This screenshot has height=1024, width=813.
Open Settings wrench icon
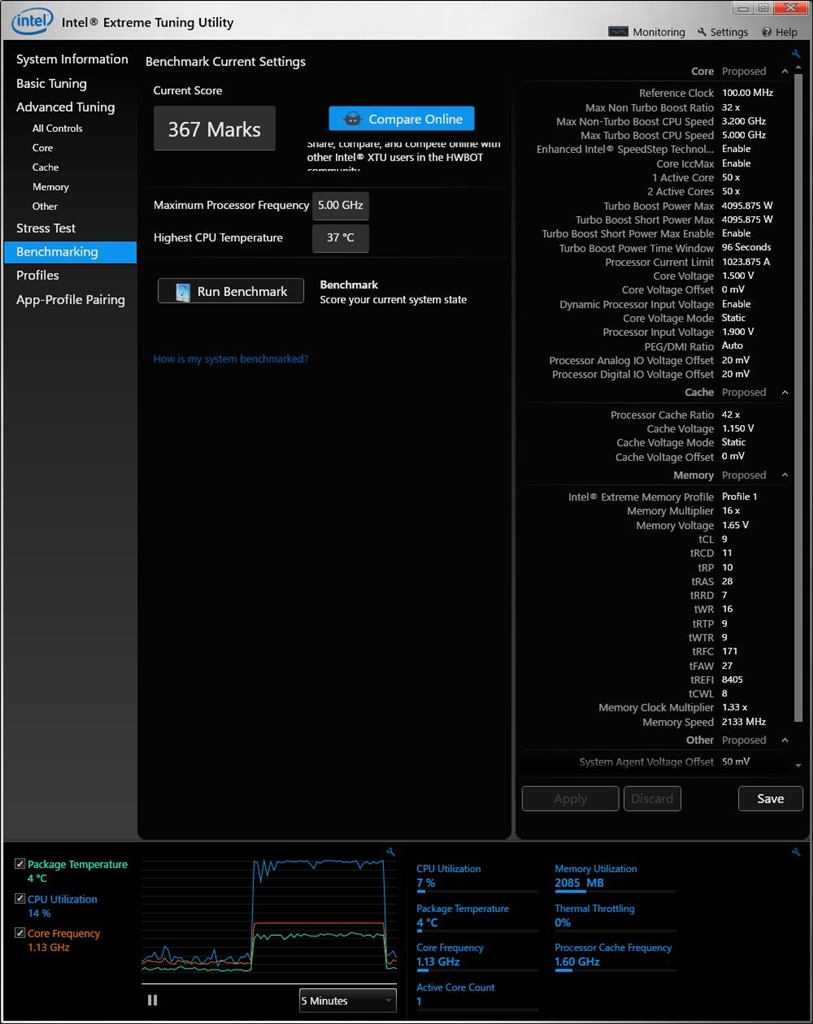[702, 32]
